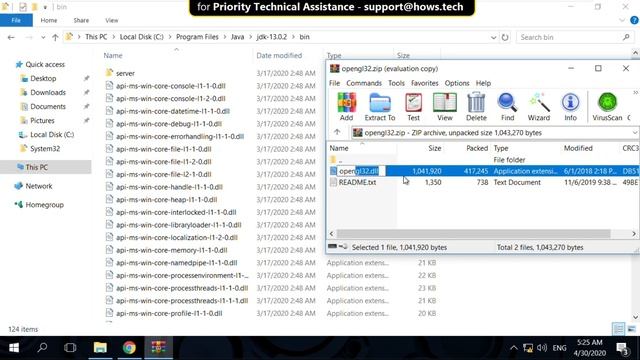Expand the WinRAR archive path dropdown
The image size is (640, 360).
pos(635,133)
